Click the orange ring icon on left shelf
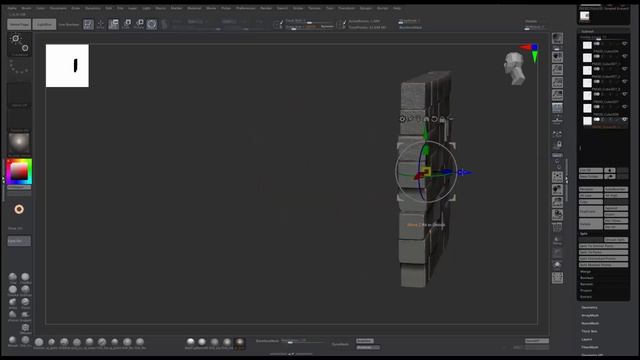The height and width of the screenshot is (360, 640). (19, 209)
